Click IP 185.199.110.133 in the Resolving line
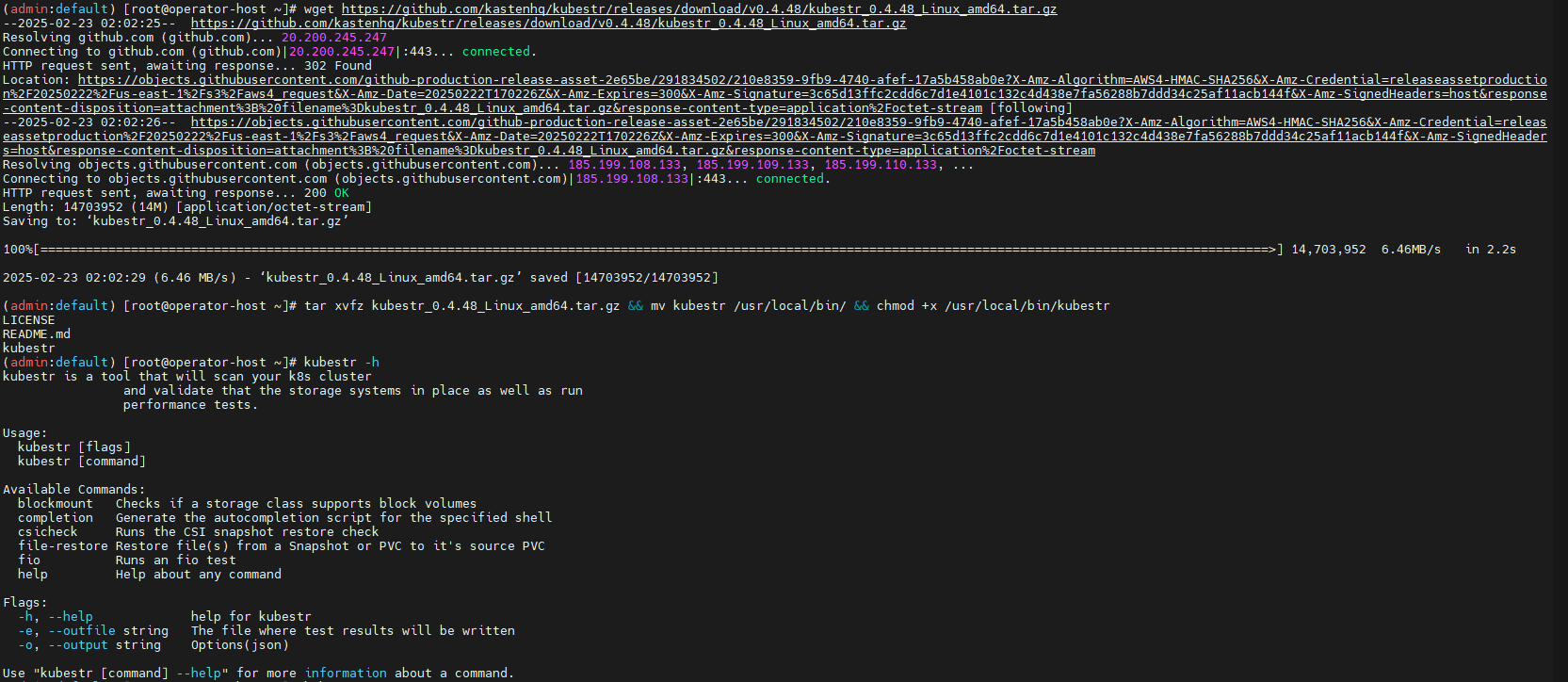Image resolution: width=1568 pixels, height=682 pixels. (881, 165)
